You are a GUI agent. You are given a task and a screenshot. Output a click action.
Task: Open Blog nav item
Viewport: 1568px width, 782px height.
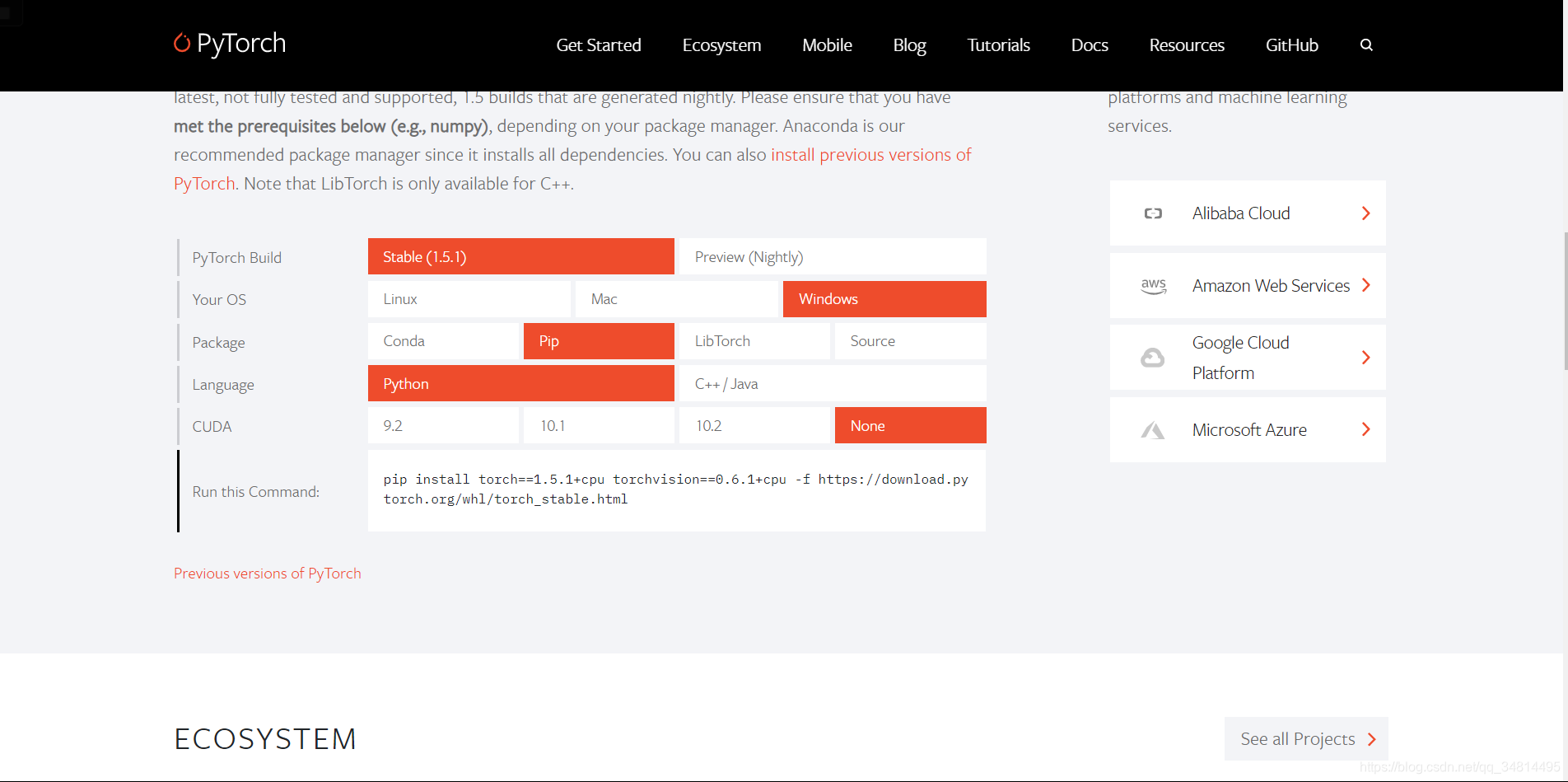pos(909,45)
